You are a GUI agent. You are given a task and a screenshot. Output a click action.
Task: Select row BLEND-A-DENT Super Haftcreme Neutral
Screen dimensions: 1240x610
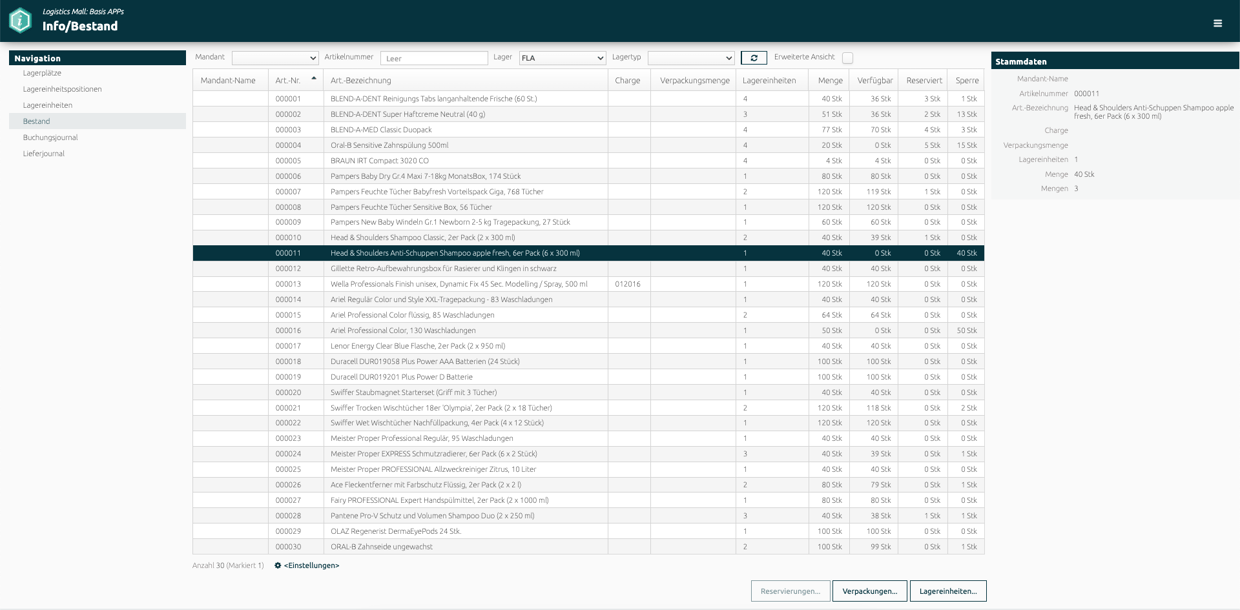click(x=588, y=114)
